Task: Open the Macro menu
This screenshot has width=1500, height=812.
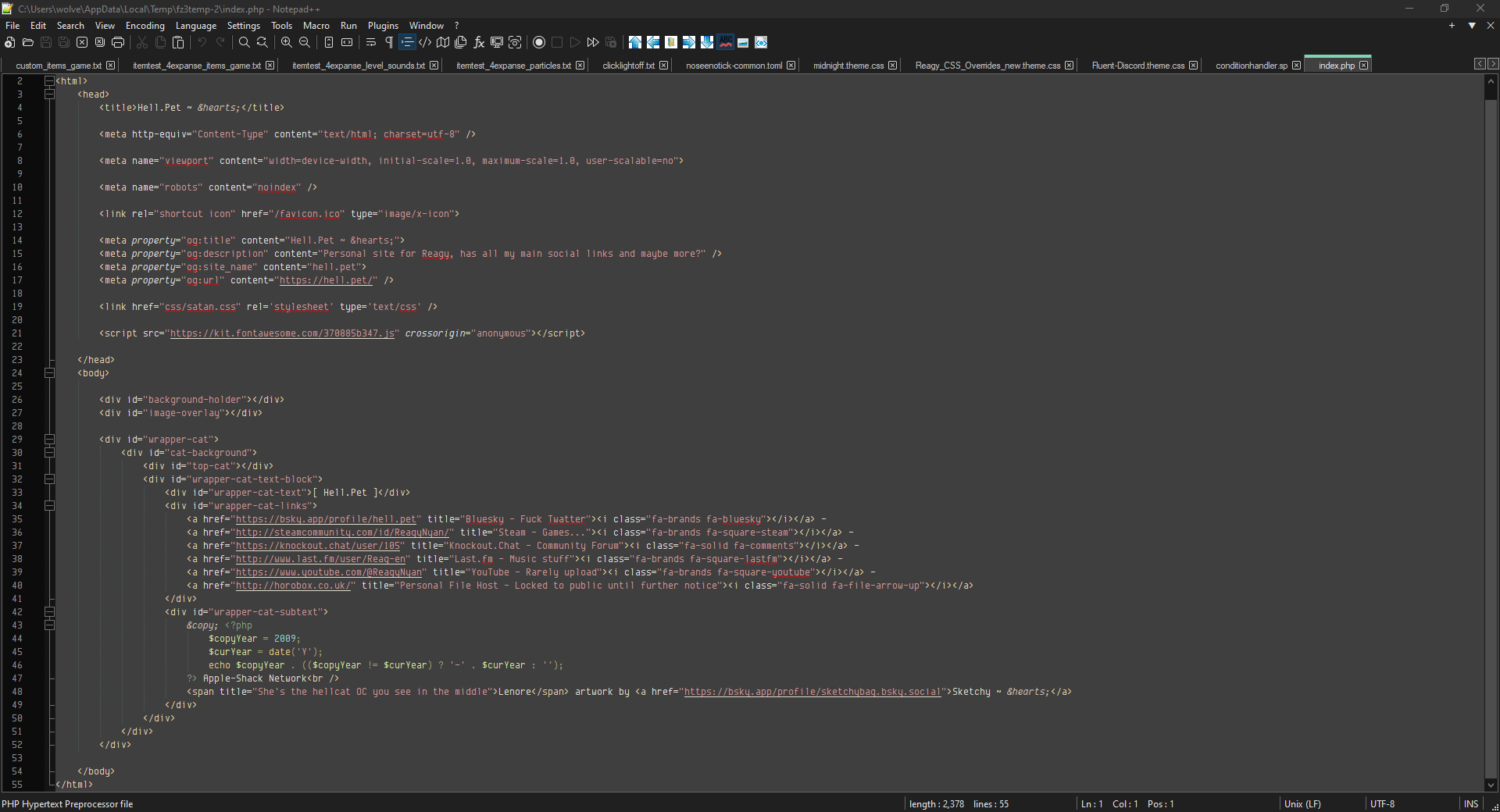Action: (x=316, y=26)
